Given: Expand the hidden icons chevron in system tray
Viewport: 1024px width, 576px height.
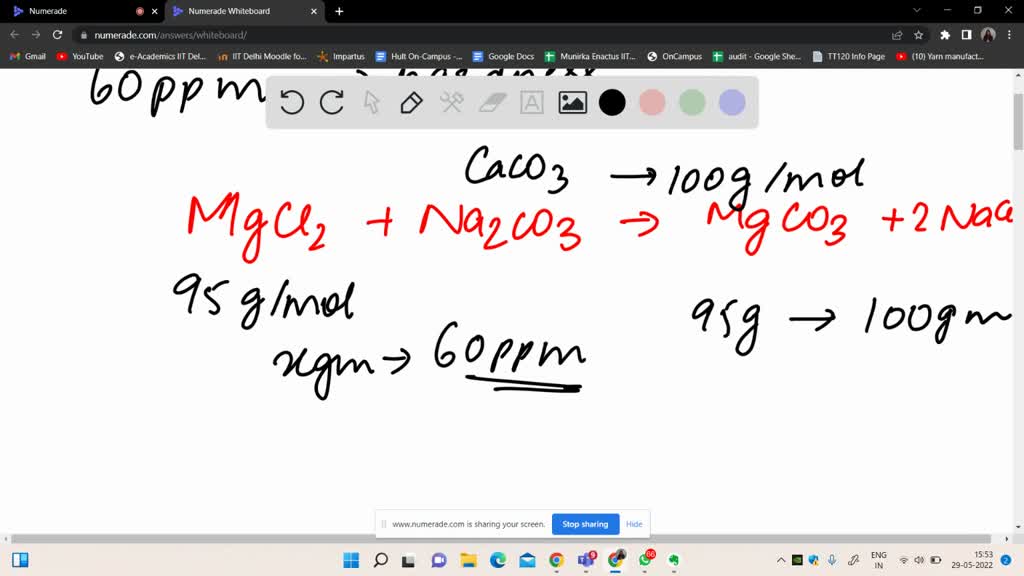Looking at the screenshot, I should (781, 560).
